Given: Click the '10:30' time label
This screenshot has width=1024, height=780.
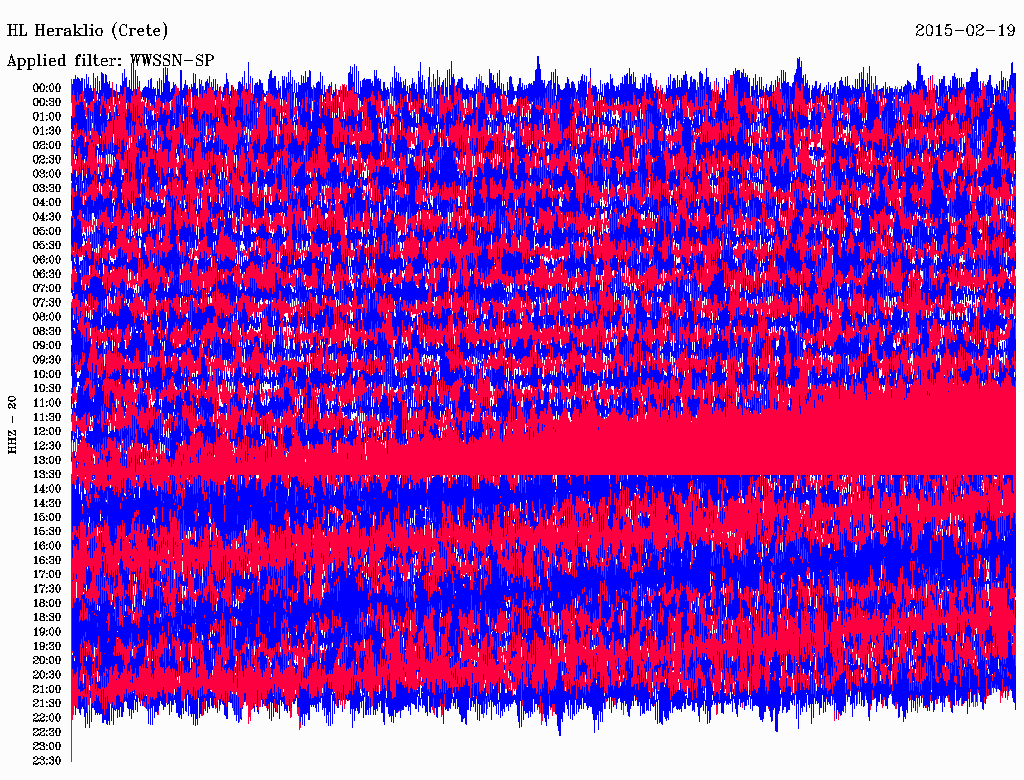Looking at the screenshot, I should click(46, 389).
